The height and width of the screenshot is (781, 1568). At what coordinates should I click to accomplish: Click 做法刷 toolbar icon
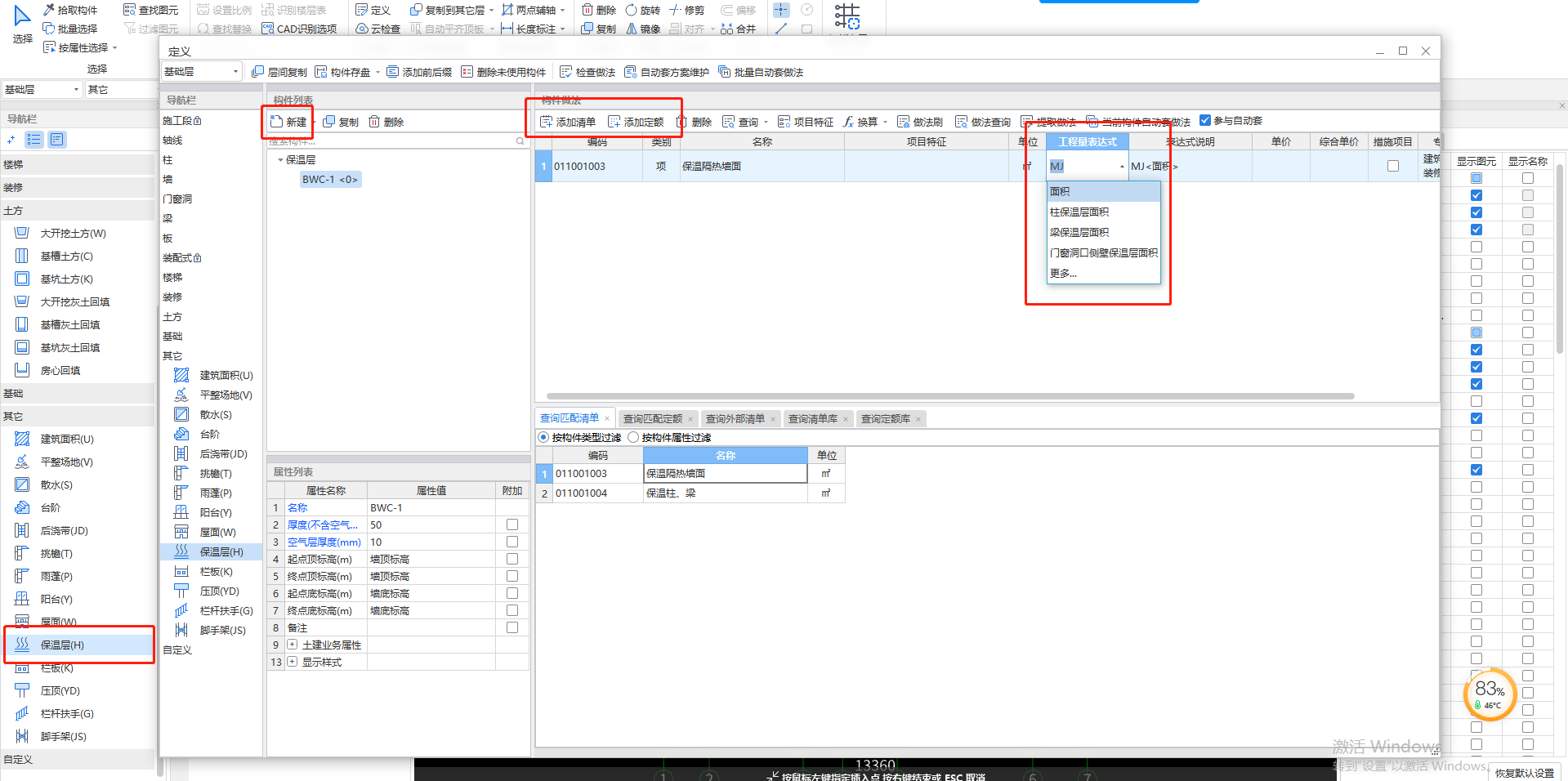pos(904,122)
